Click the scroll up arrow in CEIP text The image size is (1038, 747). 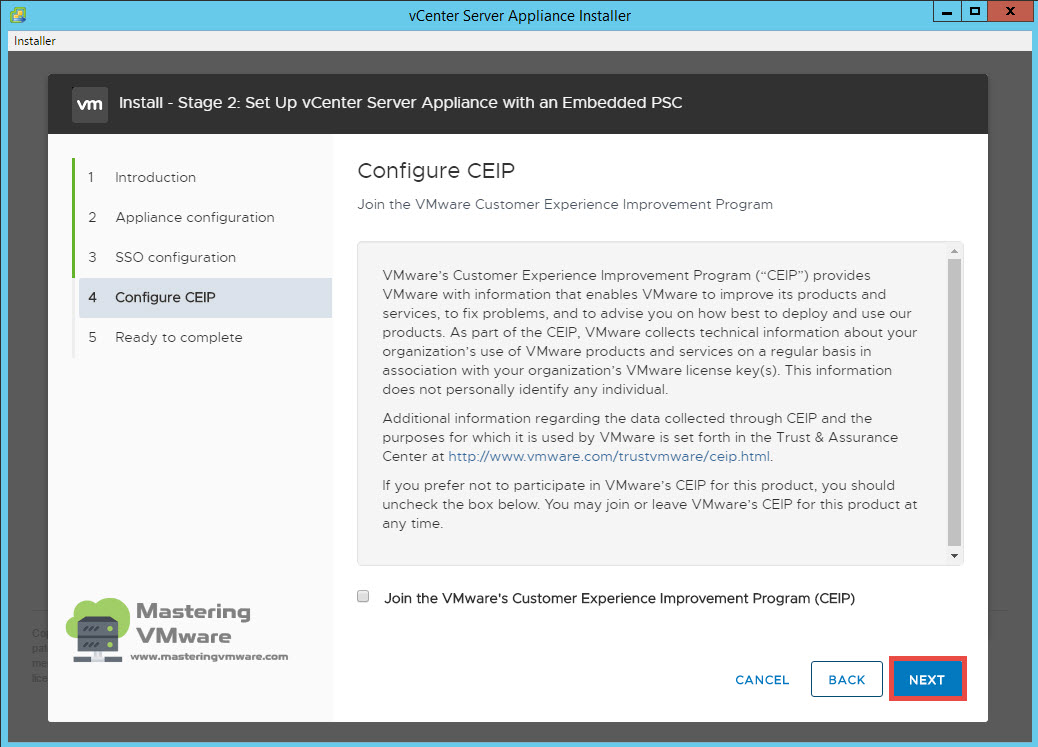954,251
